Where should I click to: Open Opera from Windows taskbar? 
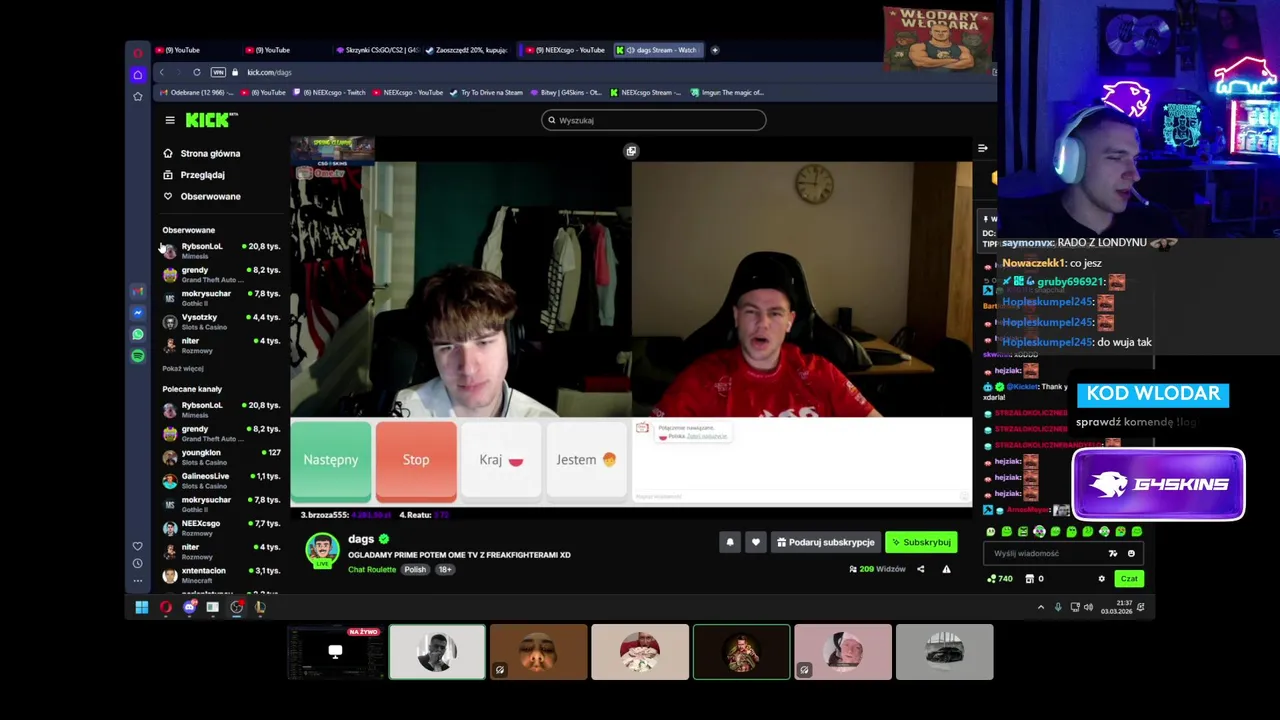[166, 607]
